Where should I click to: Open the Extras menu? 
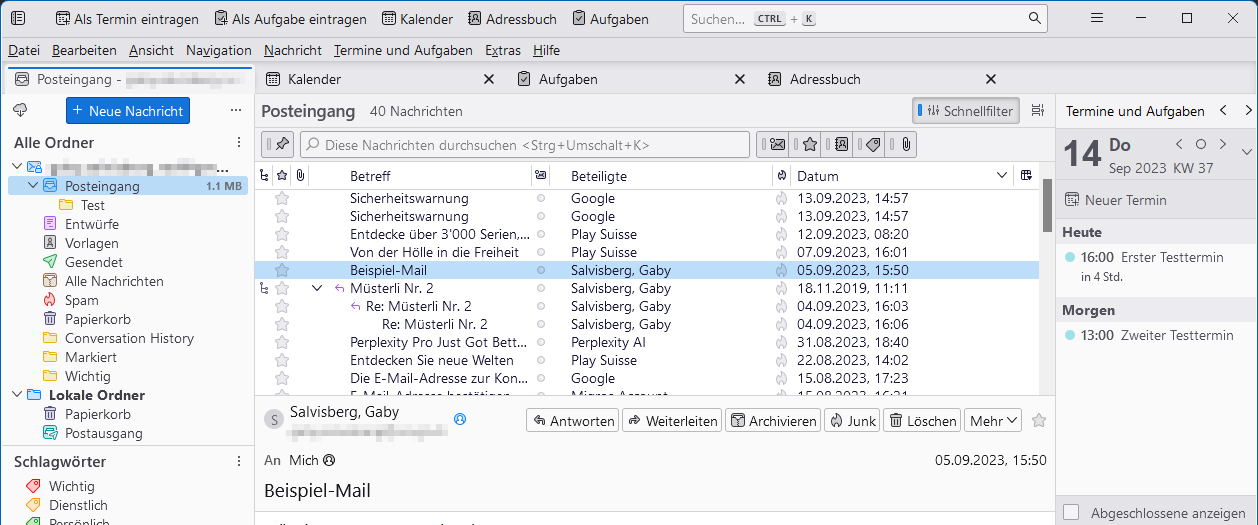[503, 50]
